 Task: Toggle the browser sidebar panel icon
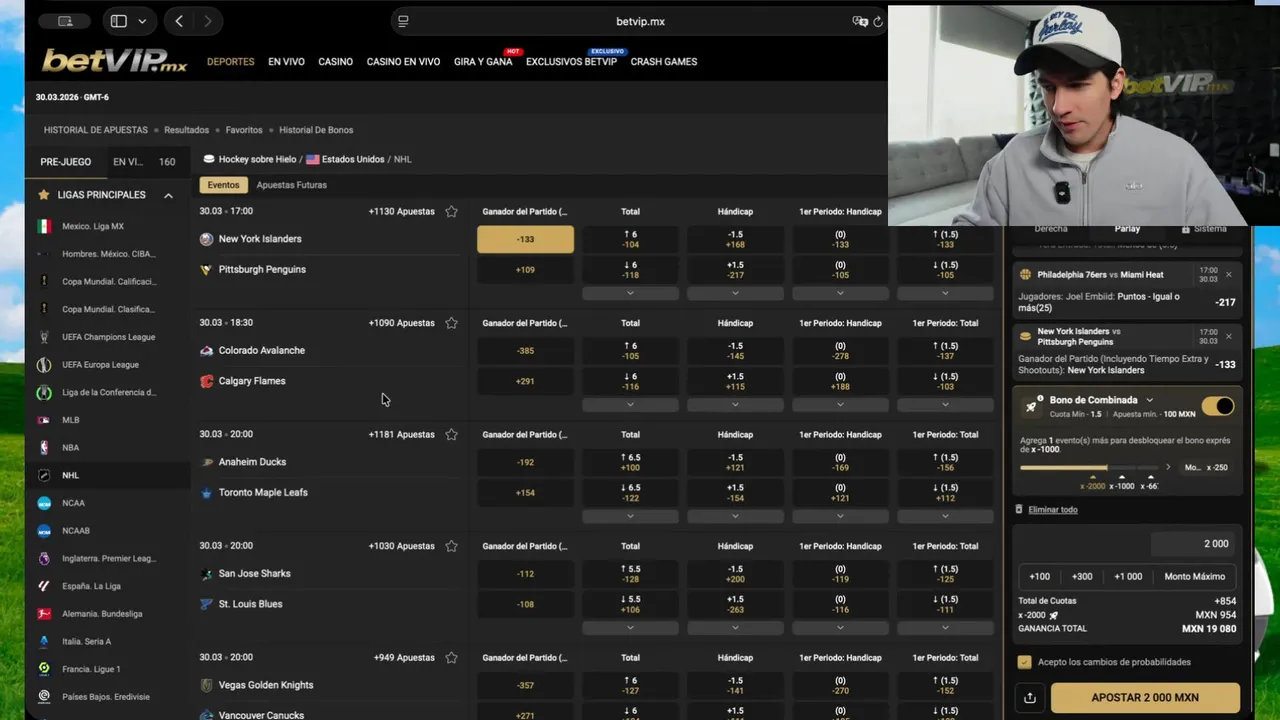point(118,21)
